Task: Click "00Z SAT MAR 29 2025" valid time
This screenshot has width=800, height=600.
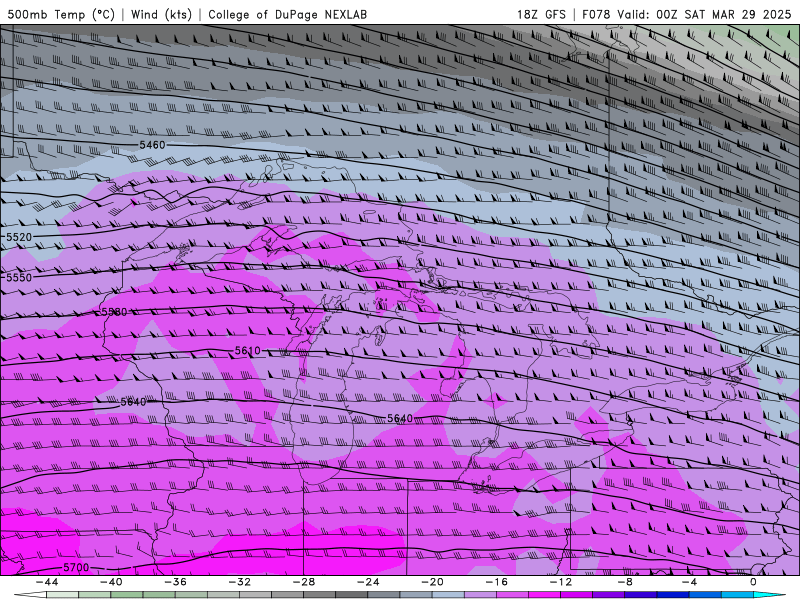Action: (723, 14)
